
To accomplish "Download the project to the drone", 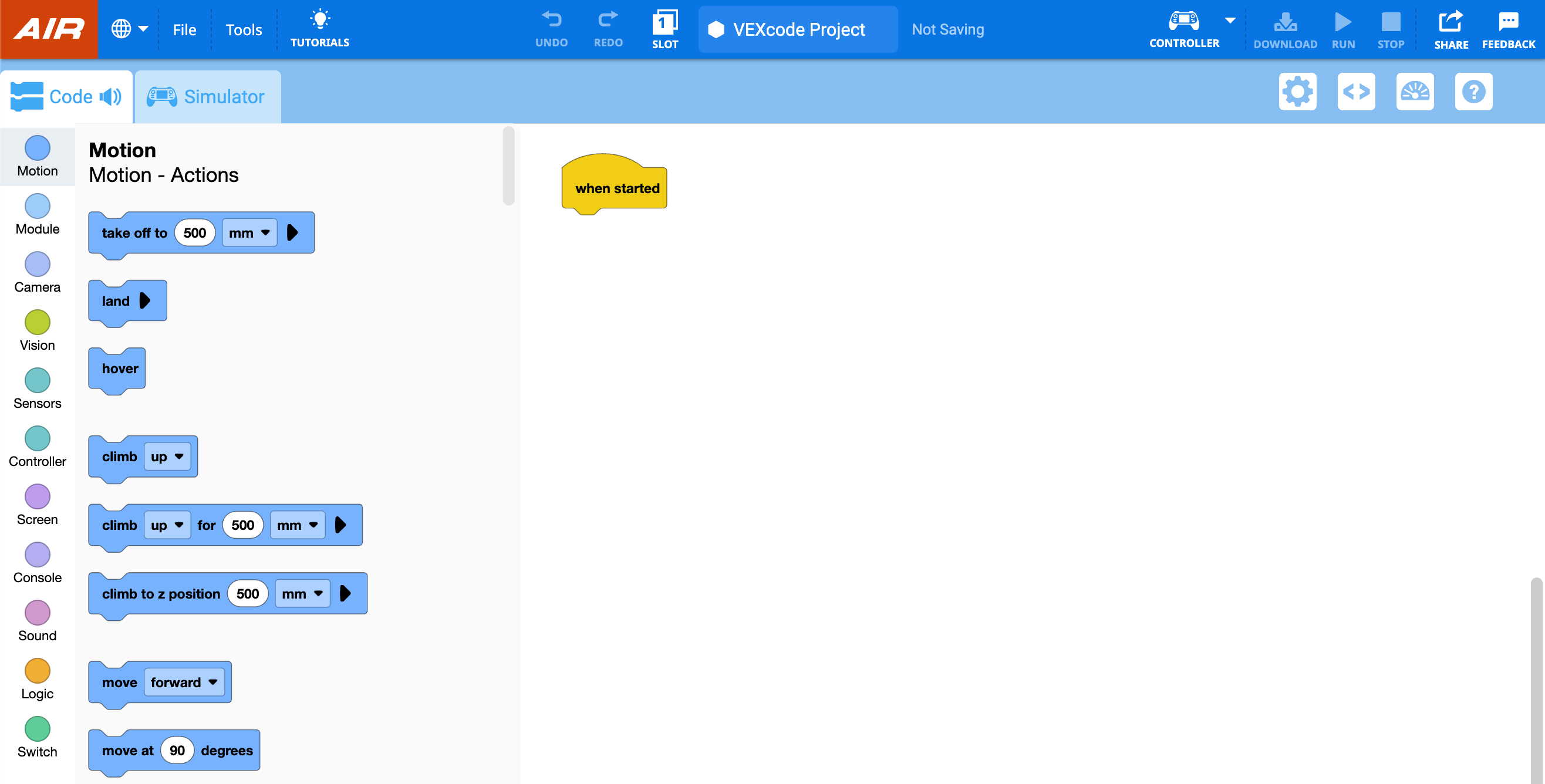I will pyautogui.click(x=1286, y=29).
